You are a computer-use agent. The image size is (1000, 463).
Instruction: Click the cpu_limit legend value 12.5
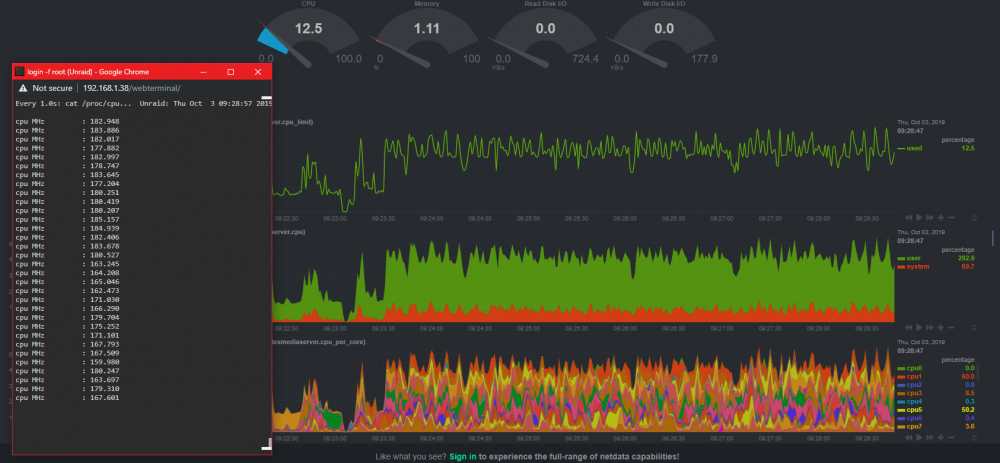pyautogui.click(x=968, y=148)
